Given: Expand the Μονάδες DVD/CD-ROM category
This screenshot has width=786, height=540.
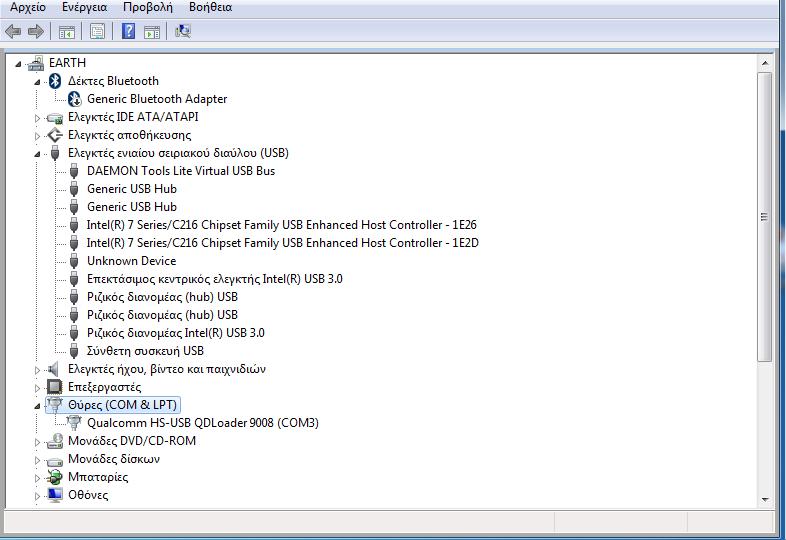Looking at the screenshot, I should point(38,441).
